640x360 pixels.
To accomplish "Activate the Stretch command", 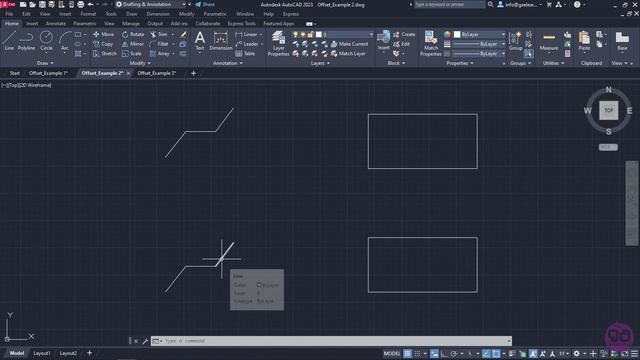I will pos(104,53).
